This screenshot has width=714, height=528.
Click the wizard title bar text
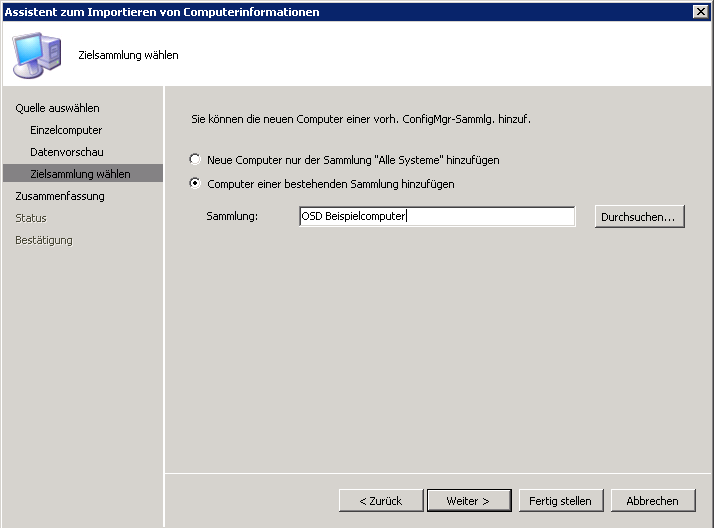tap(163, 11)
